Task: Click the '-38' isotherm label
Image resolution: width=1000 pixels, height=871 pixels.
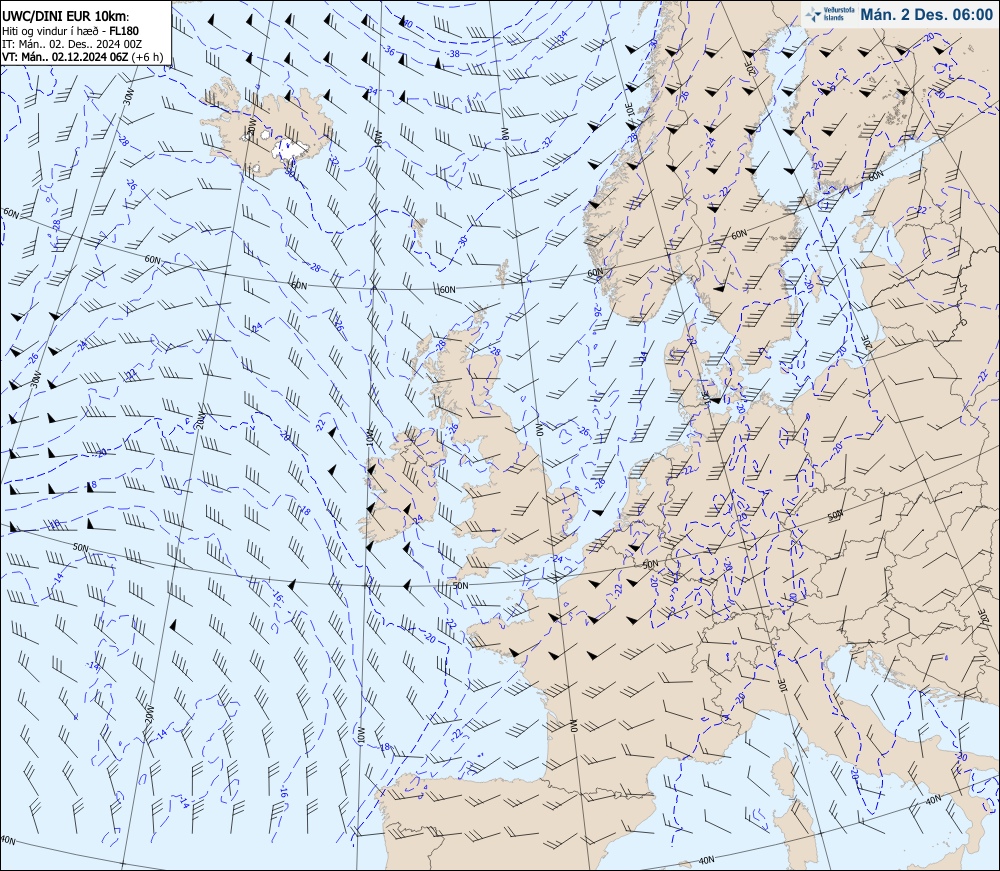Action: pos(453,54)
